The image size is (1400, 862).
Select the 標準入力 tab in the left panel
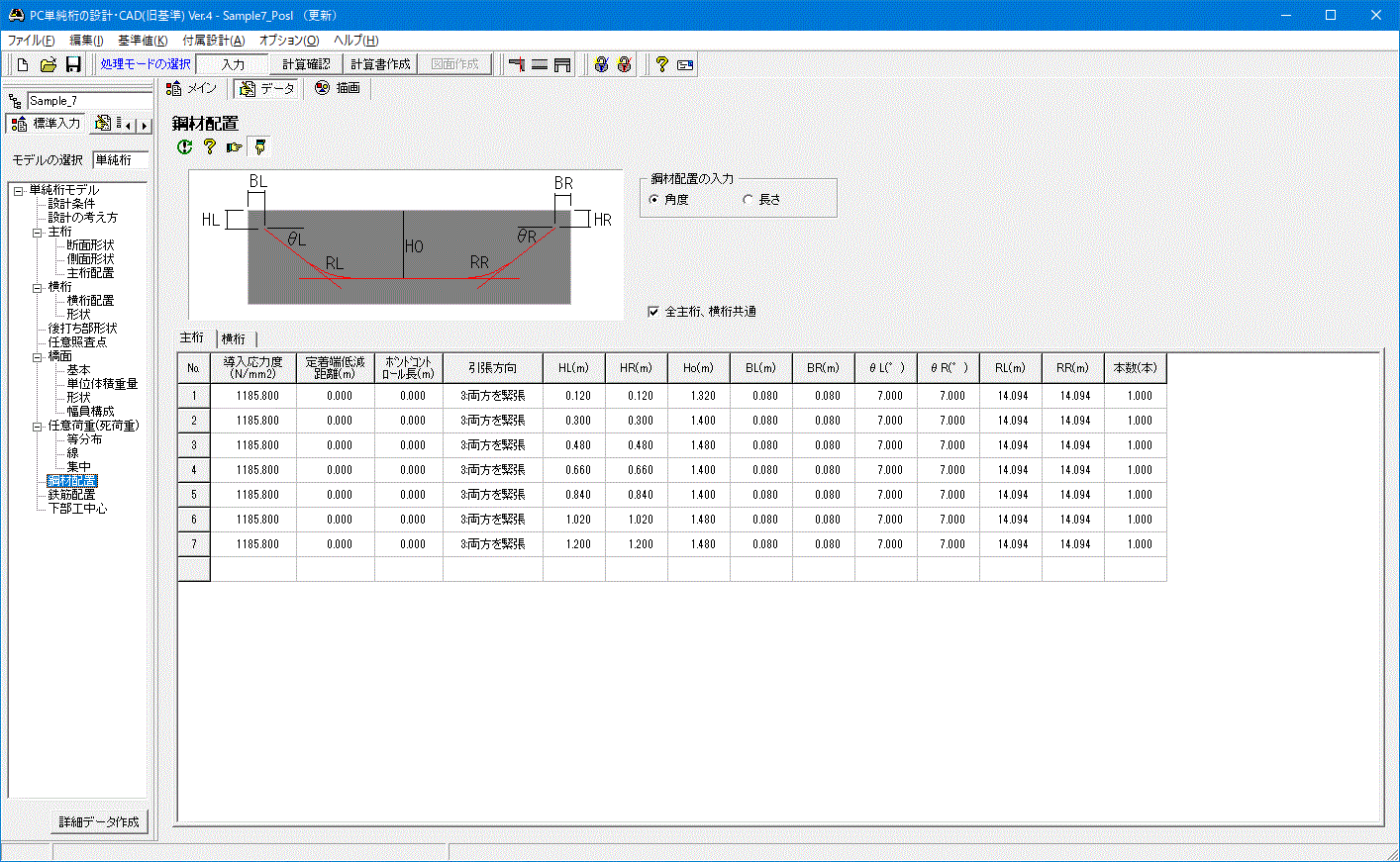pyautogui.click(x=46, y=124)
